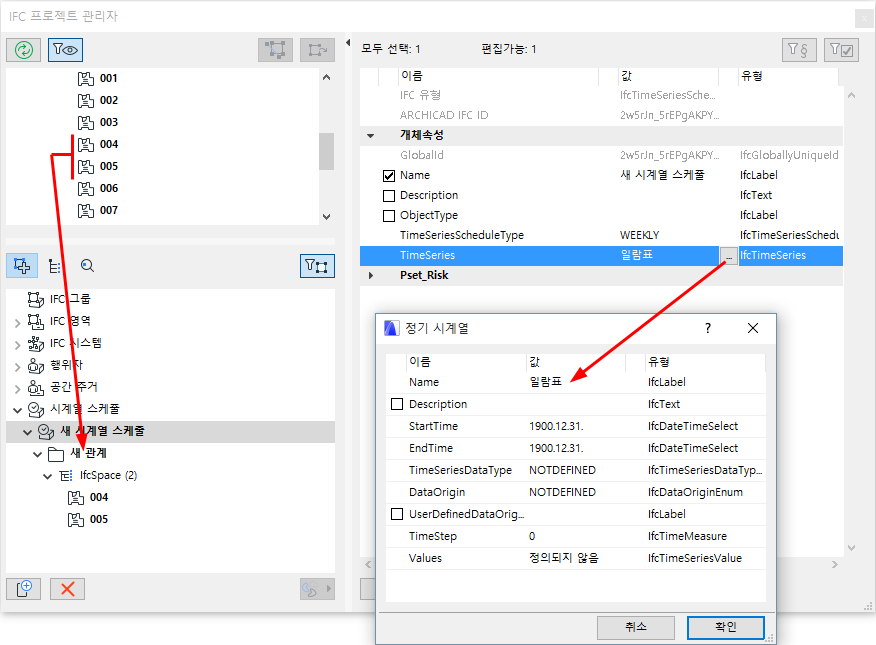The width and height of the screenshot is (876, 645).
Task: Expand the IFC 시스템 node
Action: pos(17,345)
